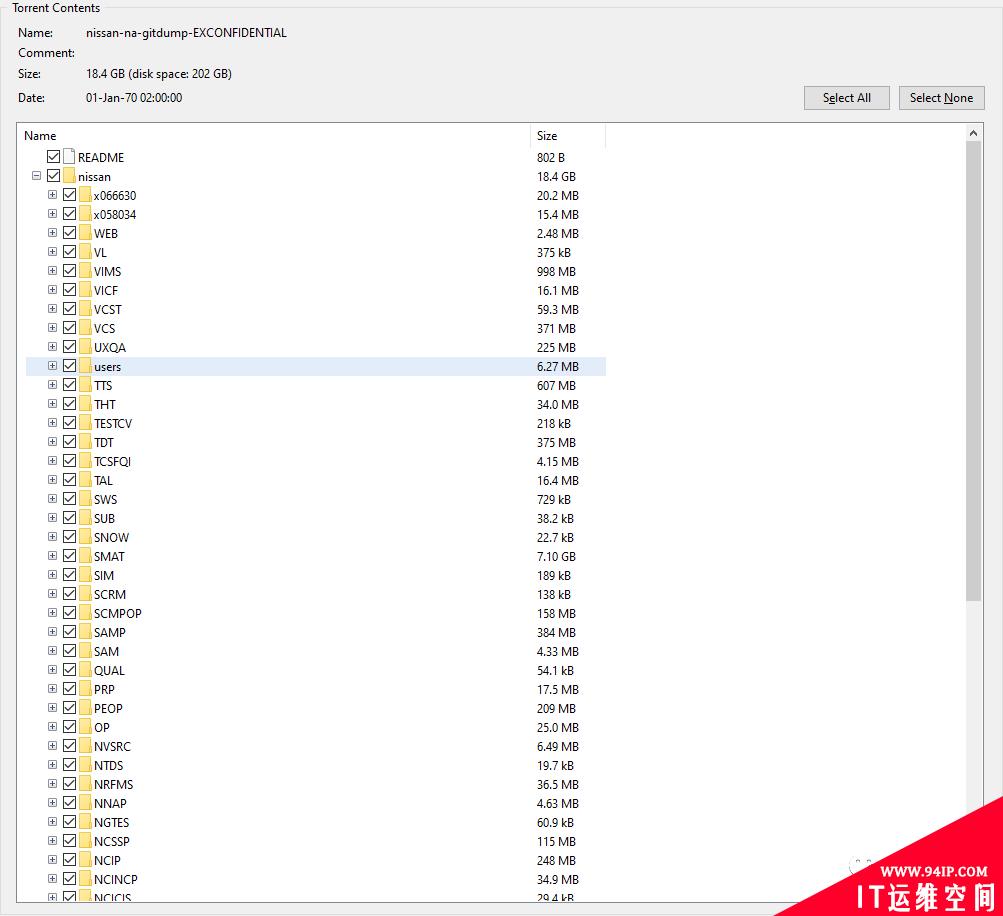Sort by the Size column header
The height and width of the screenshot is (916, 1003).
pyautogui.click(x=568, y=136)
